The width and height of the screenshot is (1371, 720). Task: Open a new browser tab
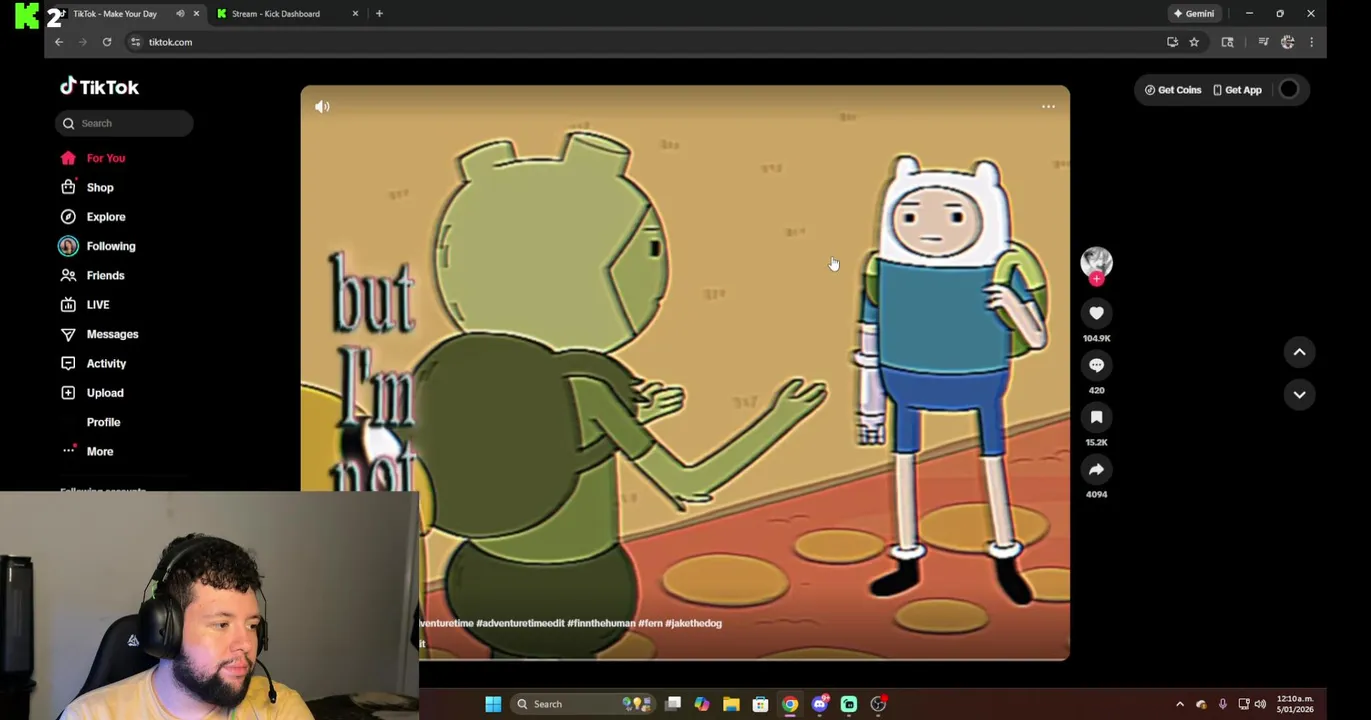point(379,14)
